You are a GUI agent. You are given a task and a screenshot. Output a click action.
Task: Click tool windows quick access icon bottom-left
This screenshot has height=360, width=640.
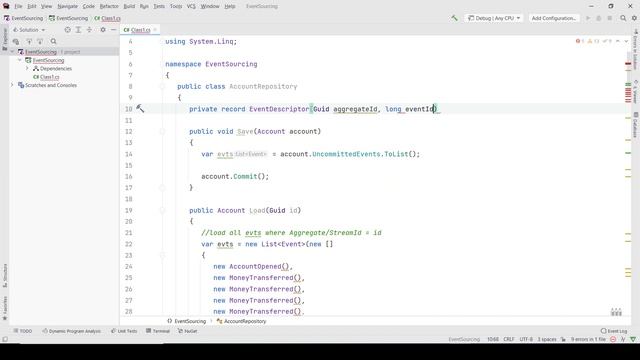click(x=5, y=339)
